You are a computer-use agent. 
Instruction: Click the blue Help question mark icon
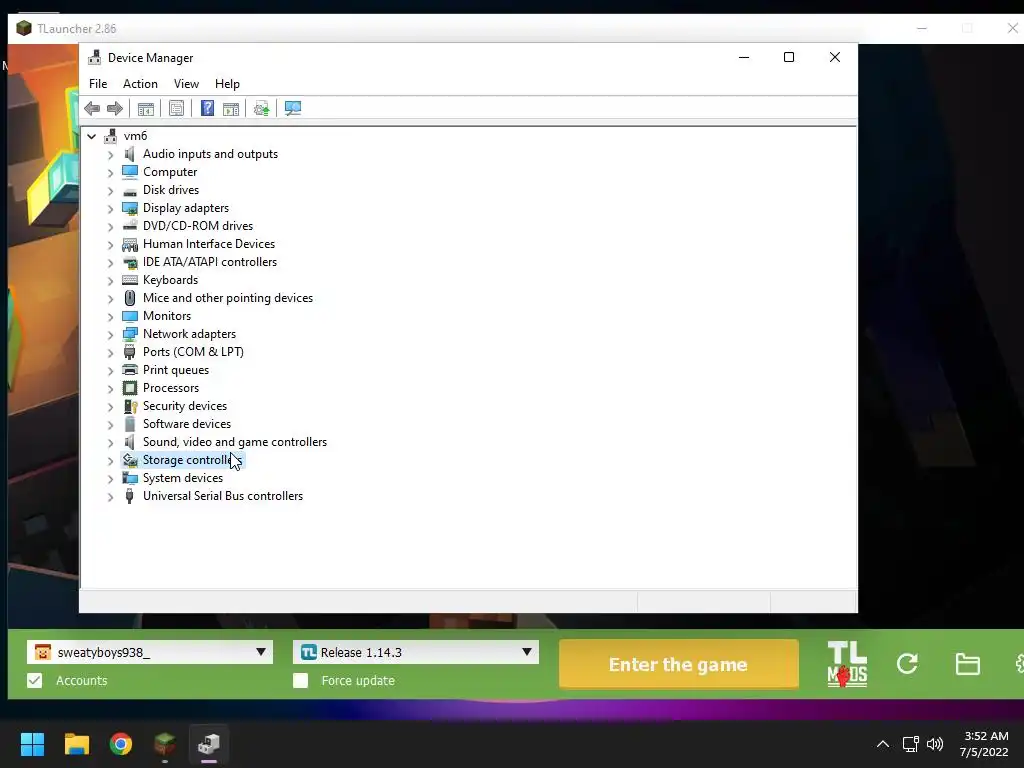pyautogui.click(x=207, y=108)
